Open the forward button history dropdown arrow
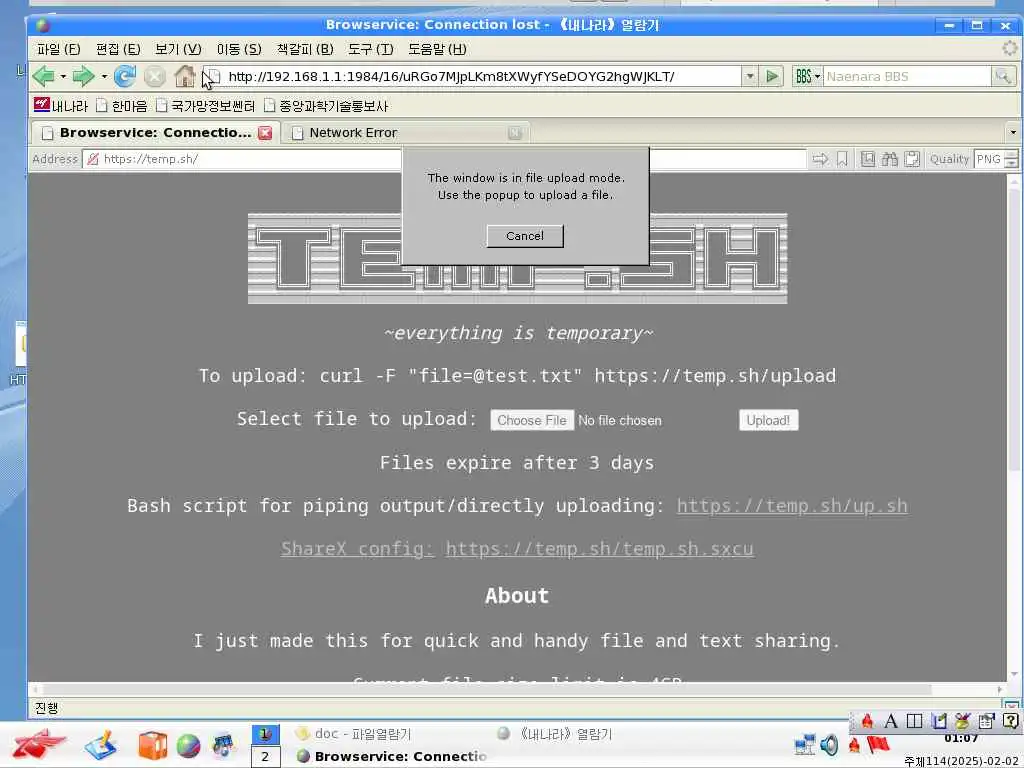 click(104, 76)
